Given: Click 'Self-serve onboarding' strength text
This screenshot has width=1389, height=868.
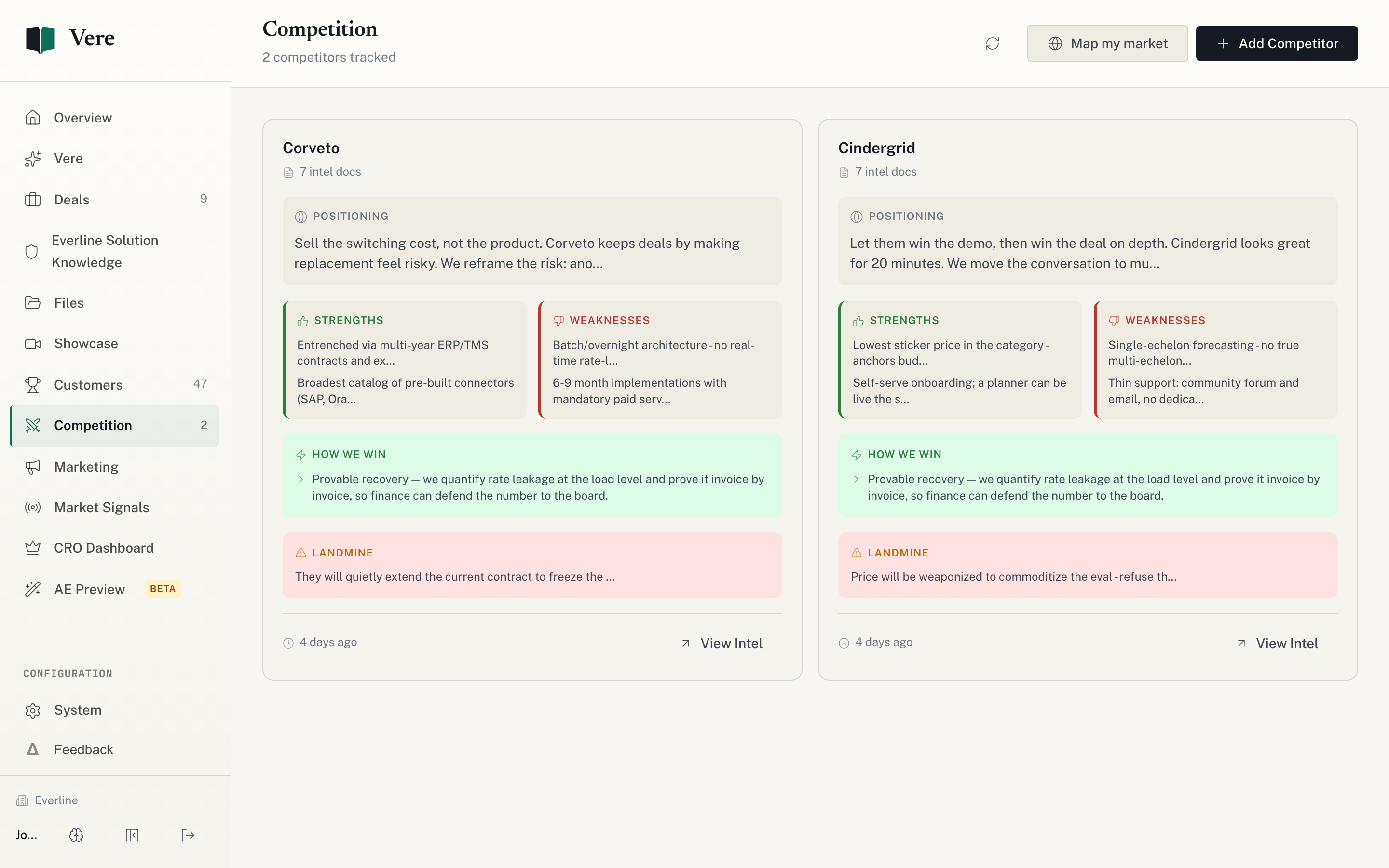Looking at the screenshot, I should click(959, 391).
